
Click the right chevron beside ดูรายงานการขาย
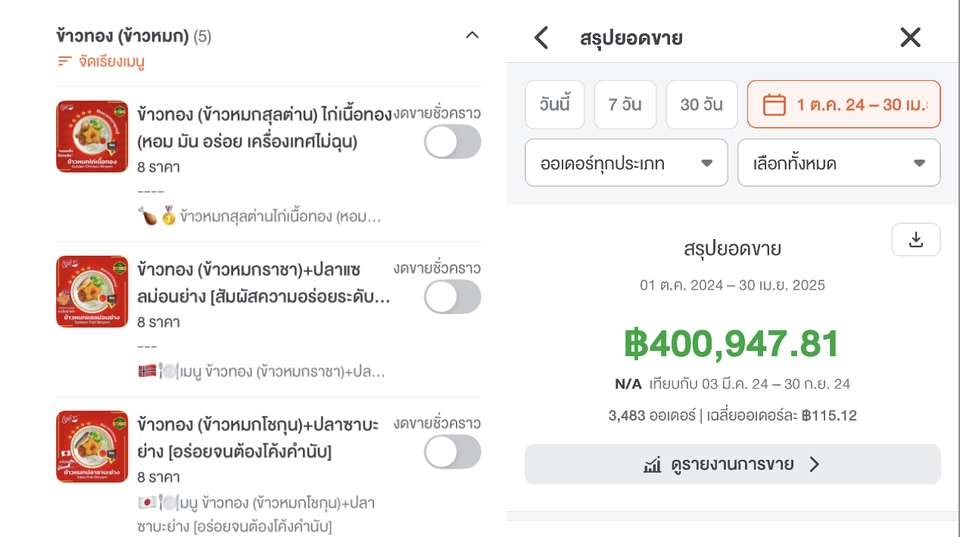[814, 465]
